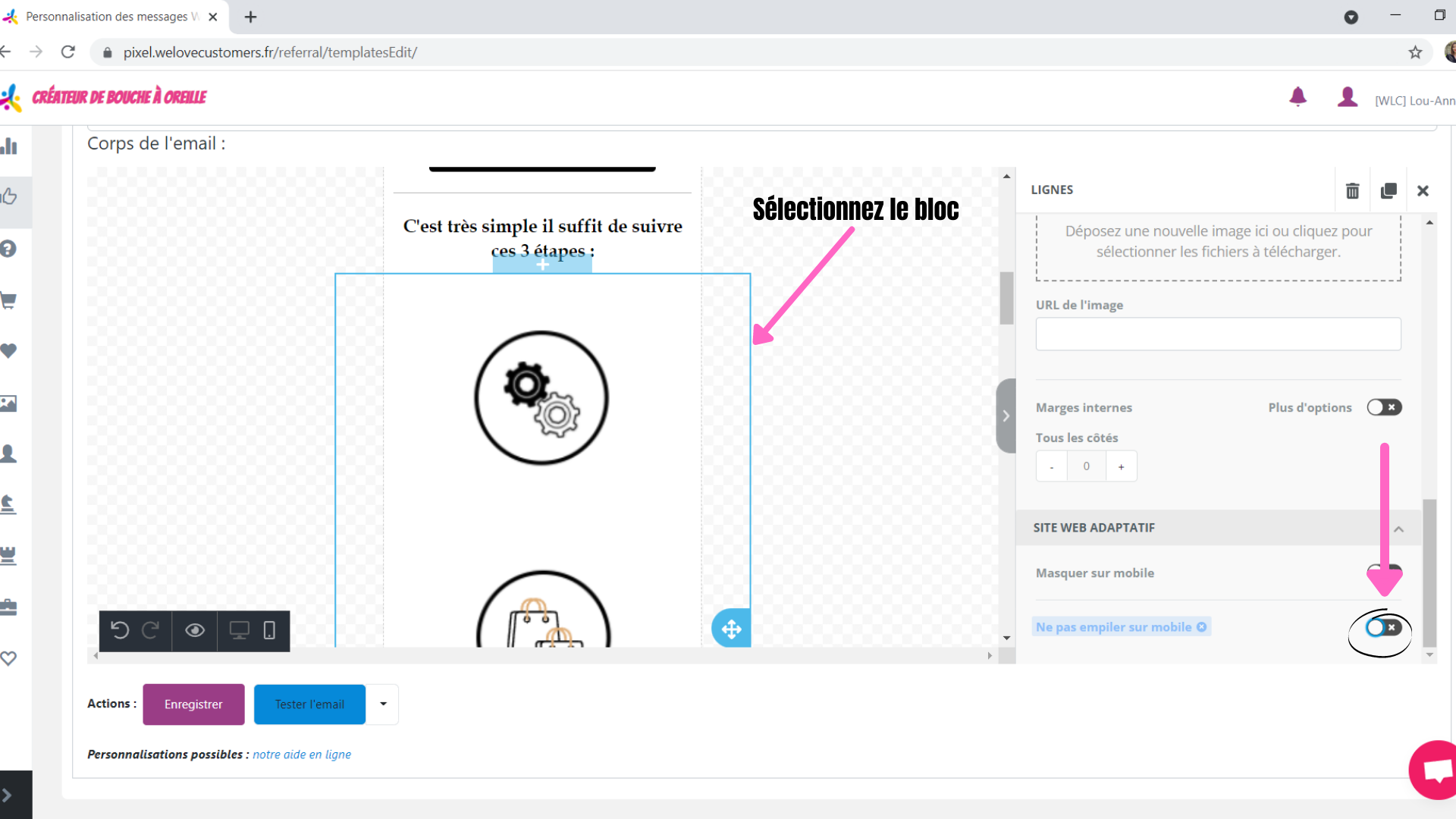This screenshot has width=1456, height=819.
Task: Reload the browser page
Action: point(68,52)
